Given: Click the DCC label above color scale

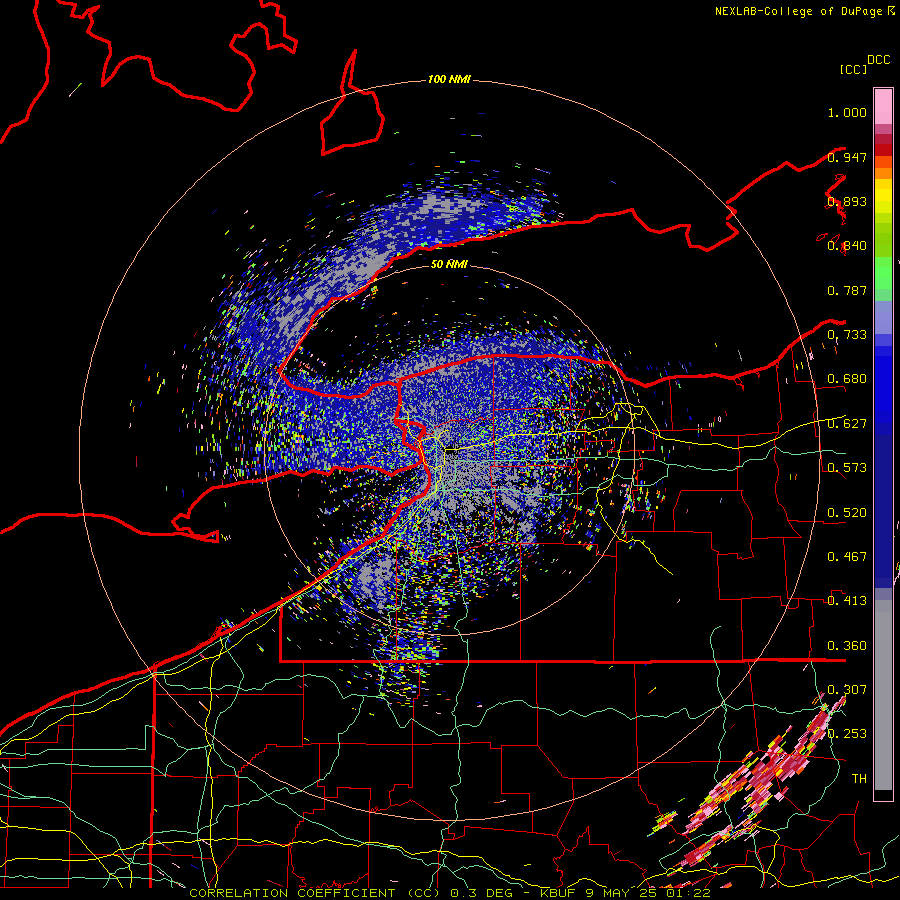Looking at the screenshot, I should 879,60.
